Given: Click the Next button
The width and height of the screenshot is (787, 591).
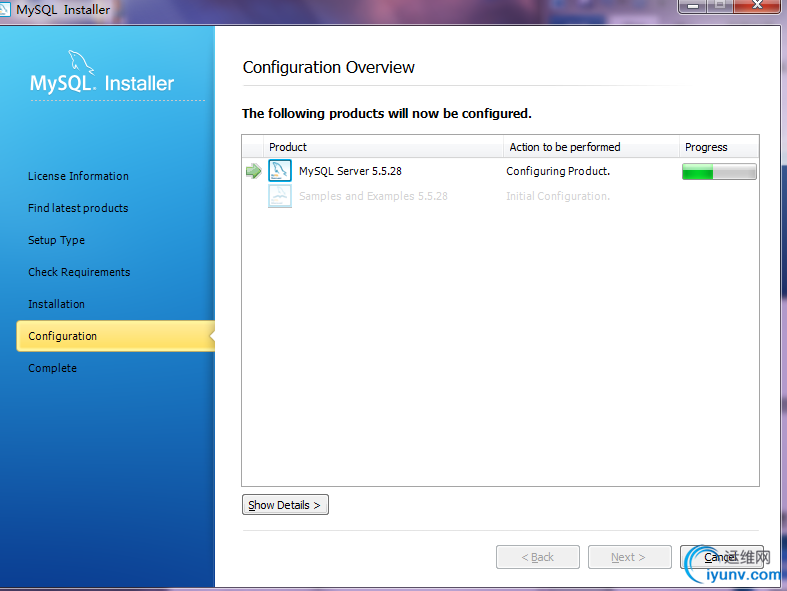Looking at the screenshot, I should pos(629,557).
